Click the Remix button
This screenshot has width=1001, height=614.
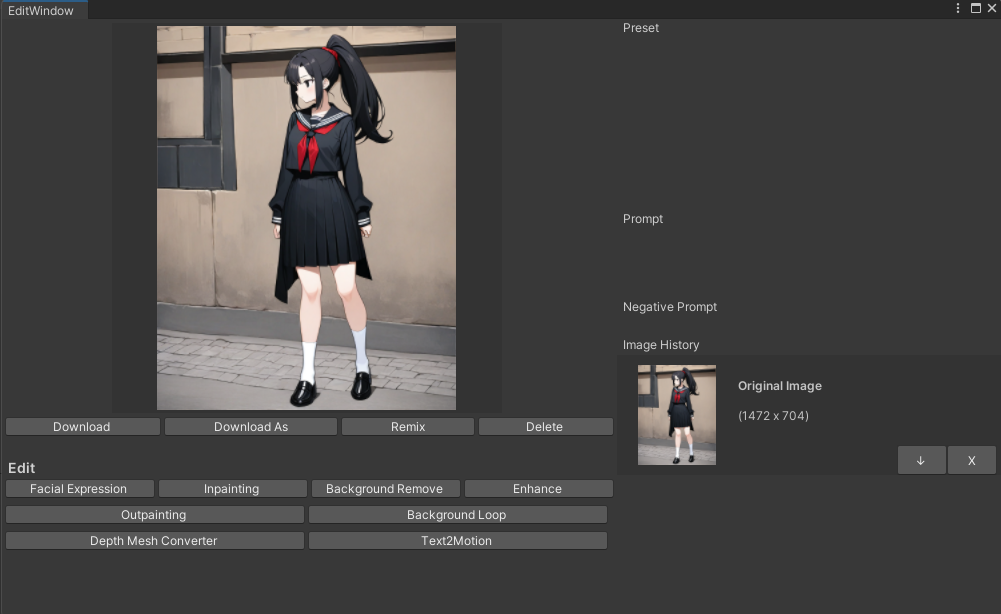(407, 427)
